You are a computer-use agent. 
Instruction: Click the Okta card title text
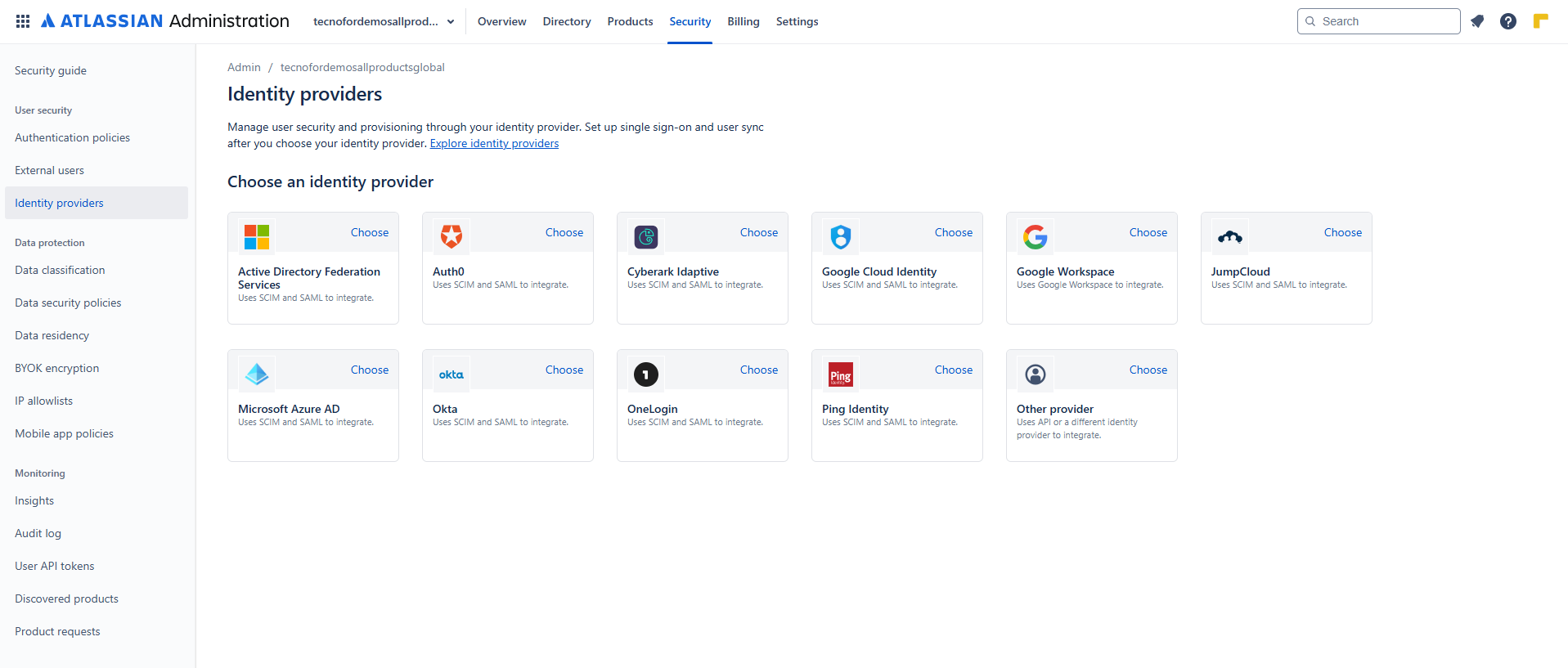(445, 409)
